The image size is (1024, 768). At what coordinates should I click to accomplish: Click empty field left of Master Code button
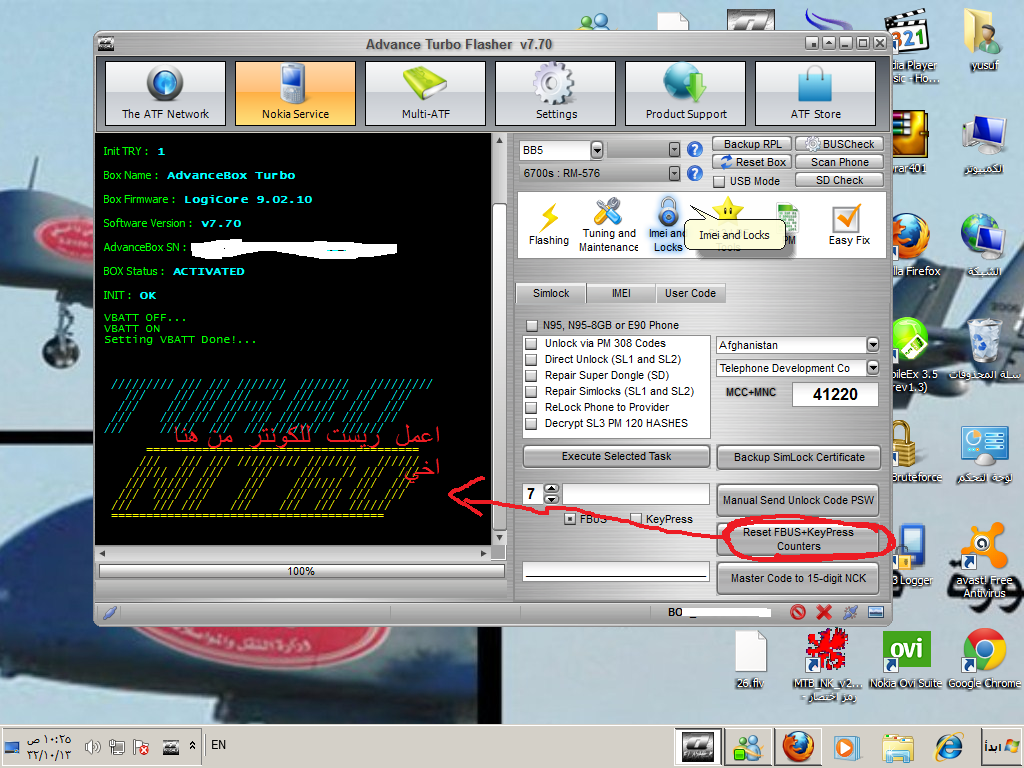pos(616,571)
